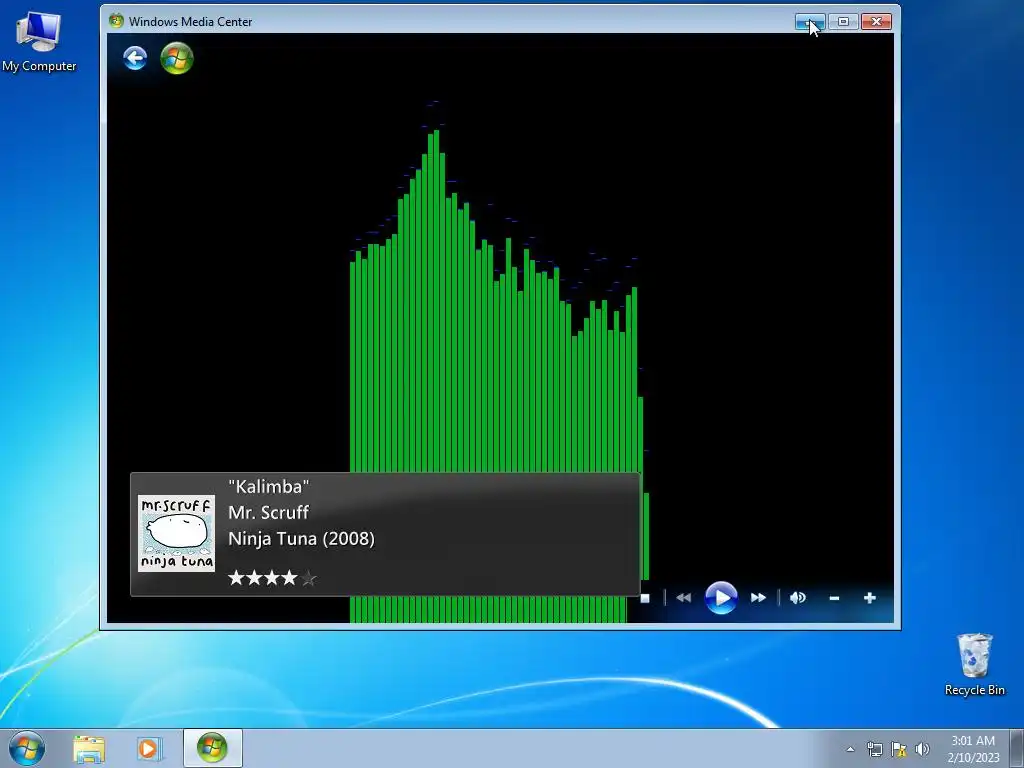Stop playback with the square stop button
1024x768 pixels.
coord(645,598)
